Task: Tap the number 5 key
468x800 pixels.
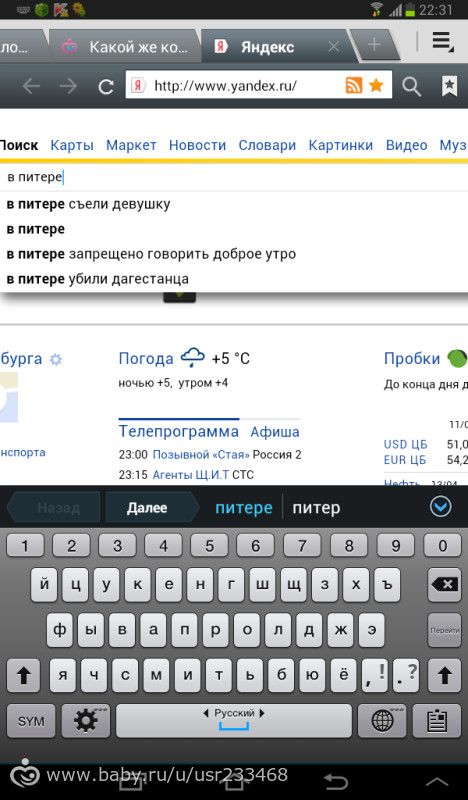Action: pos(209,546)
